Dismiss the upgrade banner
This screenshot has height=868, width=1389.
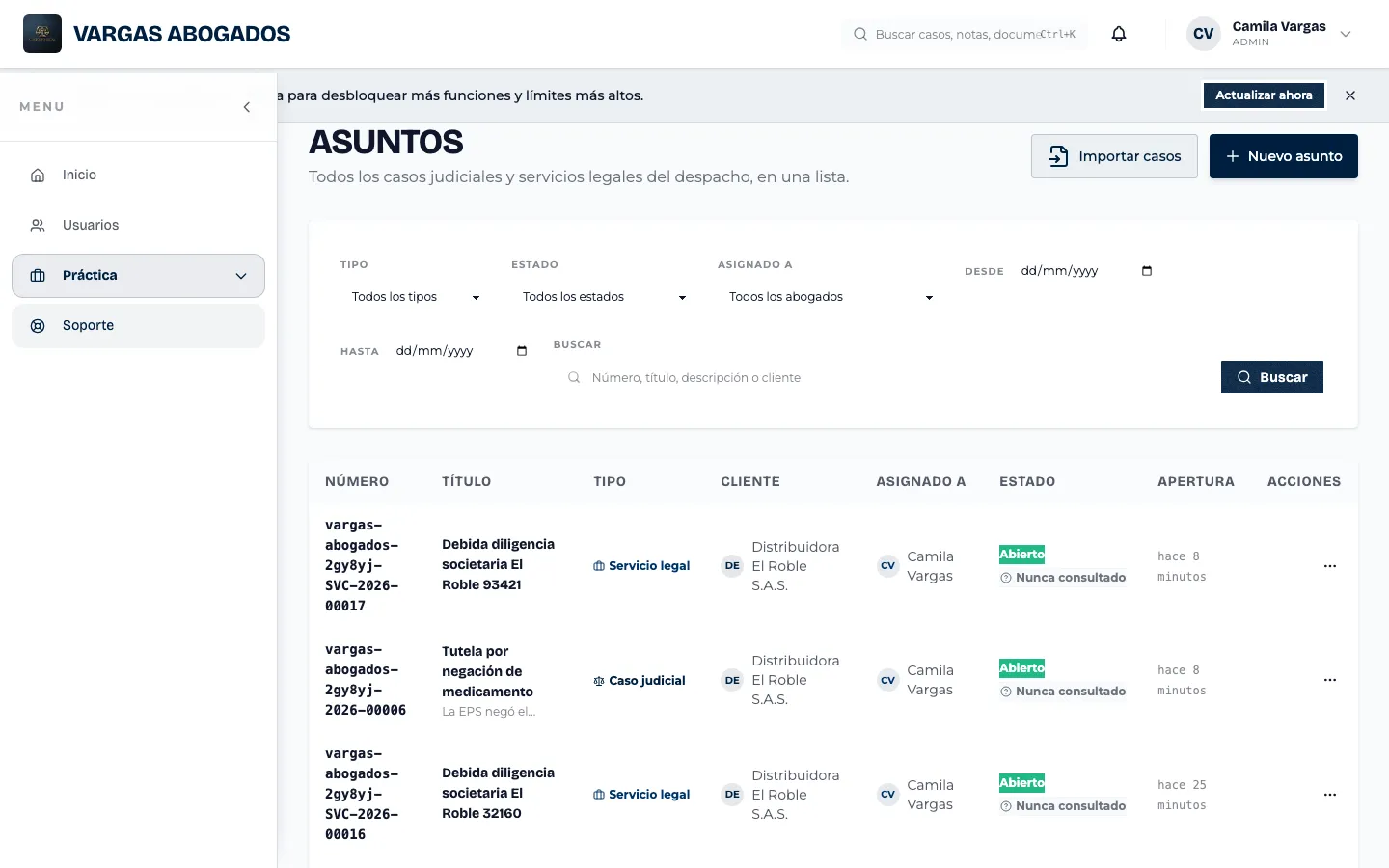1350,95
